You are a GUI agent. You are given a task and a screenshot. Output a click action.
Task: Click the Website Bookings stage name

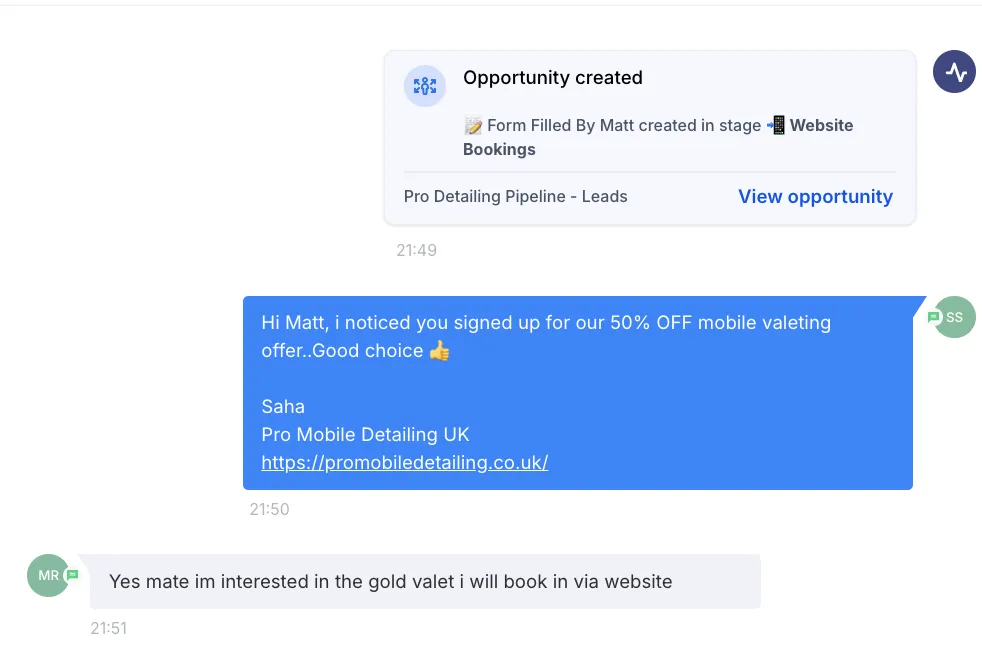tap(658, 137)
